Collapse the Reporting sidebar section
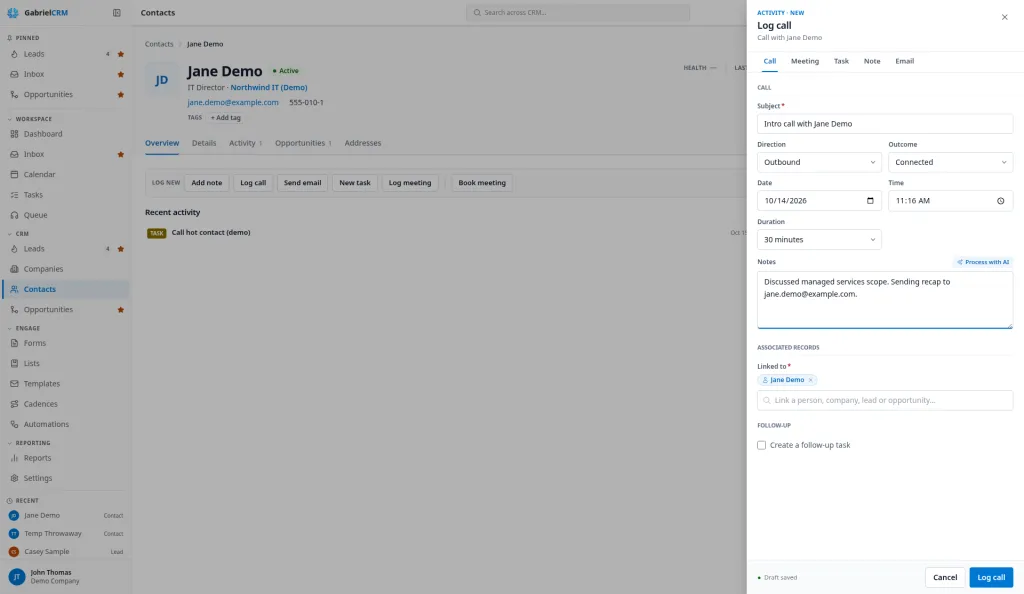The image size is (1024, 594). pyautogui.click(x=10, y=443)
